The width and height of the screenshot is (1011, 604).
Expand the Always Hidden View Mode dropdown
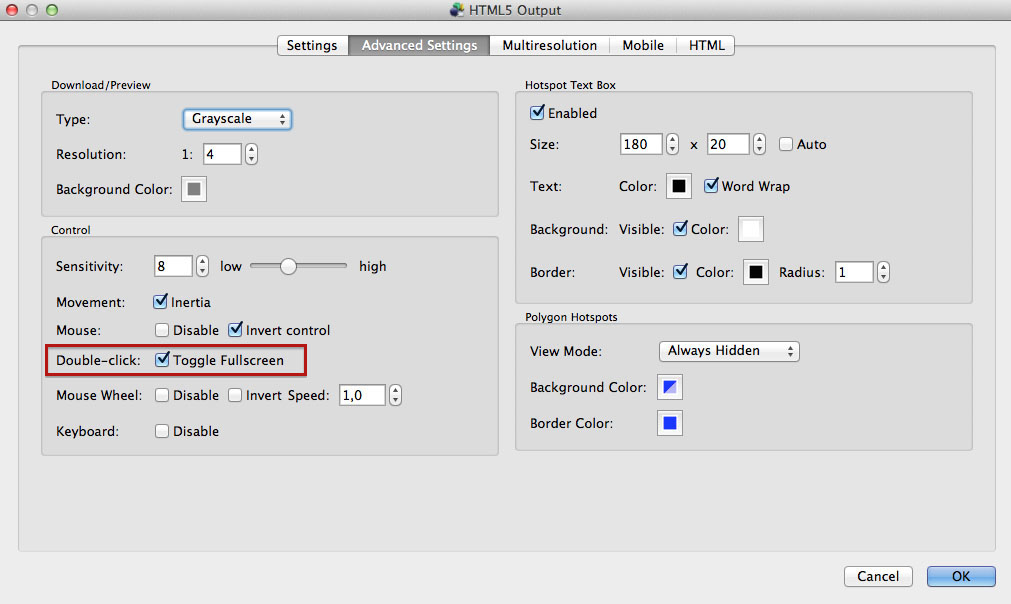pos(729,351)
